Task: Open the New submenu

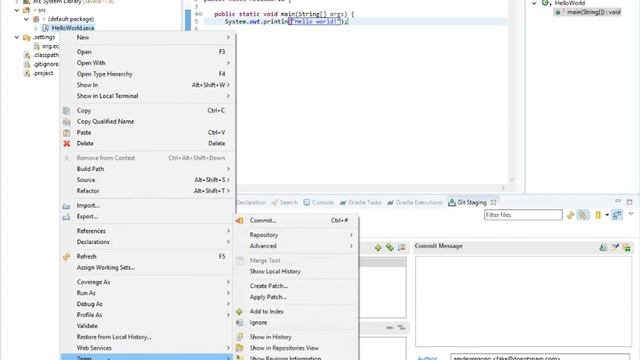Action: click(147, 38)
